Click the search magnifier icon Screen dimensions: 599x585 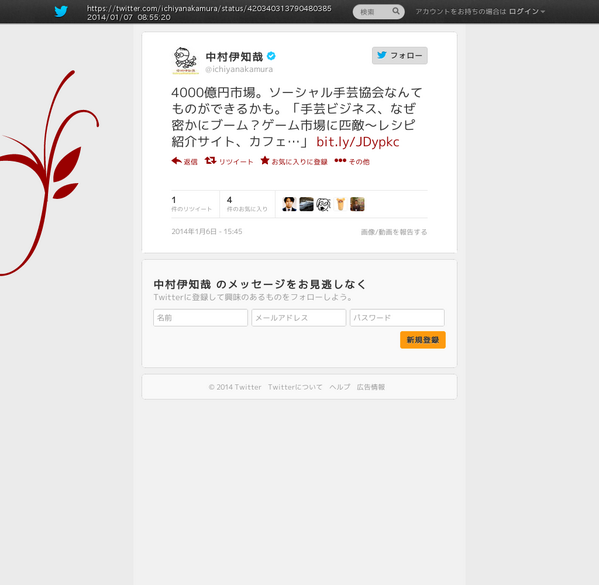[396, 11]
